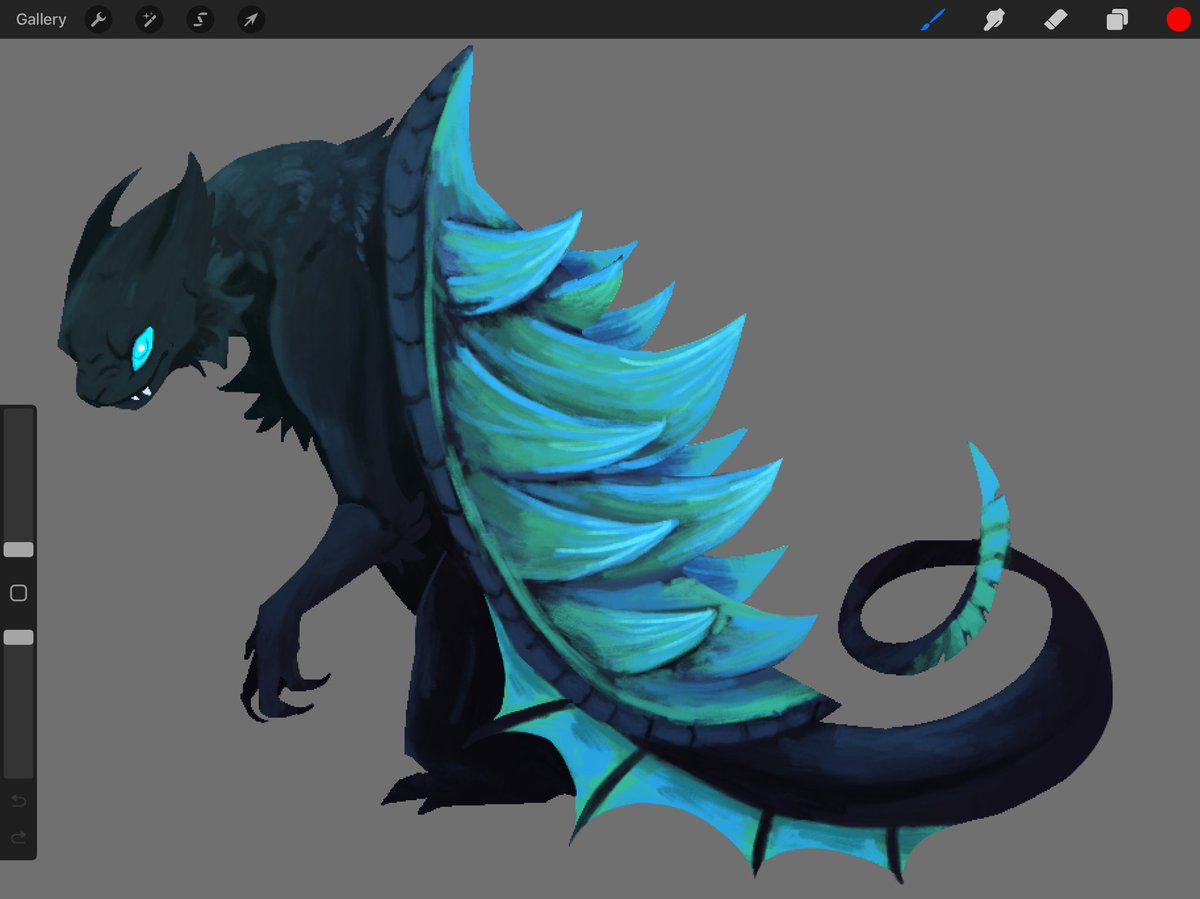This screenshot has width=1200, height=899.
Task: Open the Adjustments magic wand menu
Action: click(x=149, y=19)
